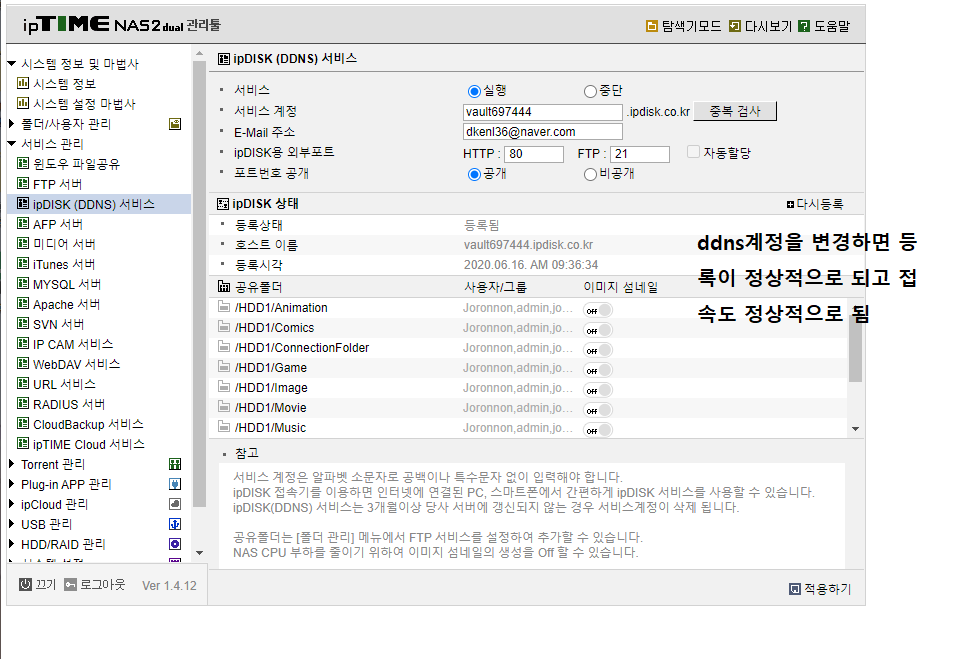Image resolution: width=959 pixels, height=659 pixels.
Task: Toggle thumbnail switch for /HDD1/Movie
Action: [x=598, y=410]
